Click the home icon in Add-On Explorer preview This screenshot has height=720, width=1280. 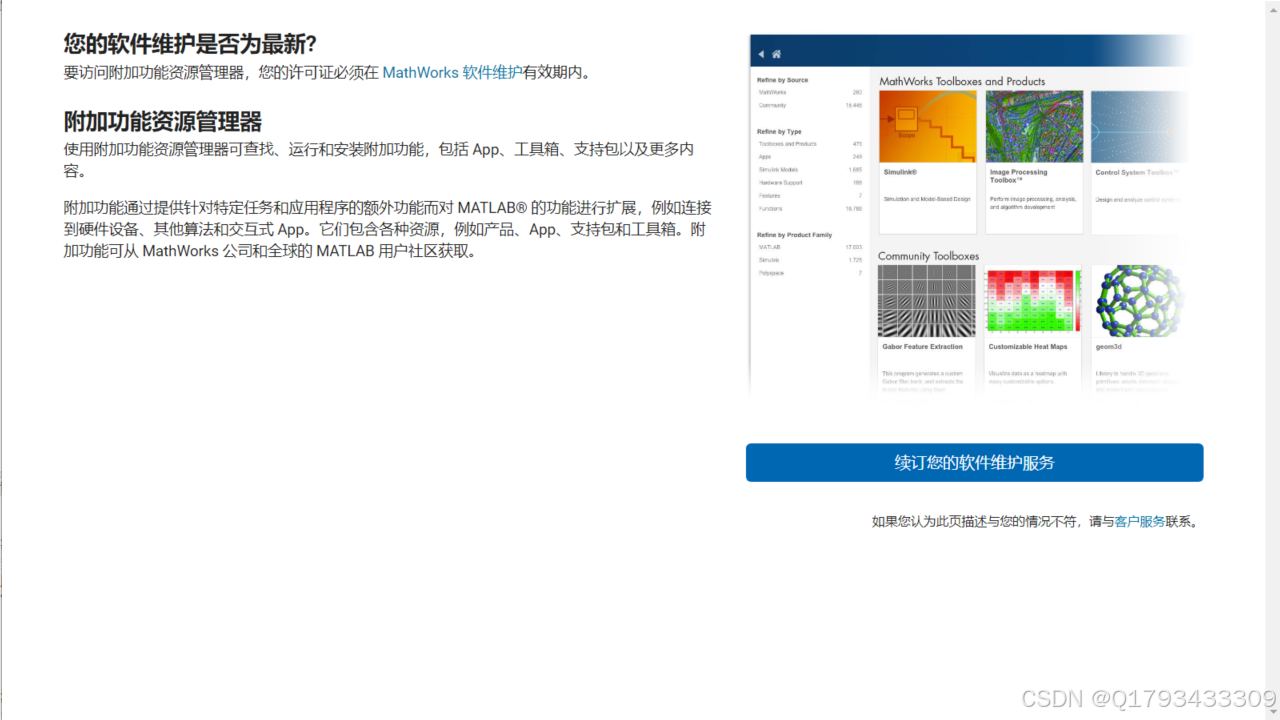(x=776, y=54)
